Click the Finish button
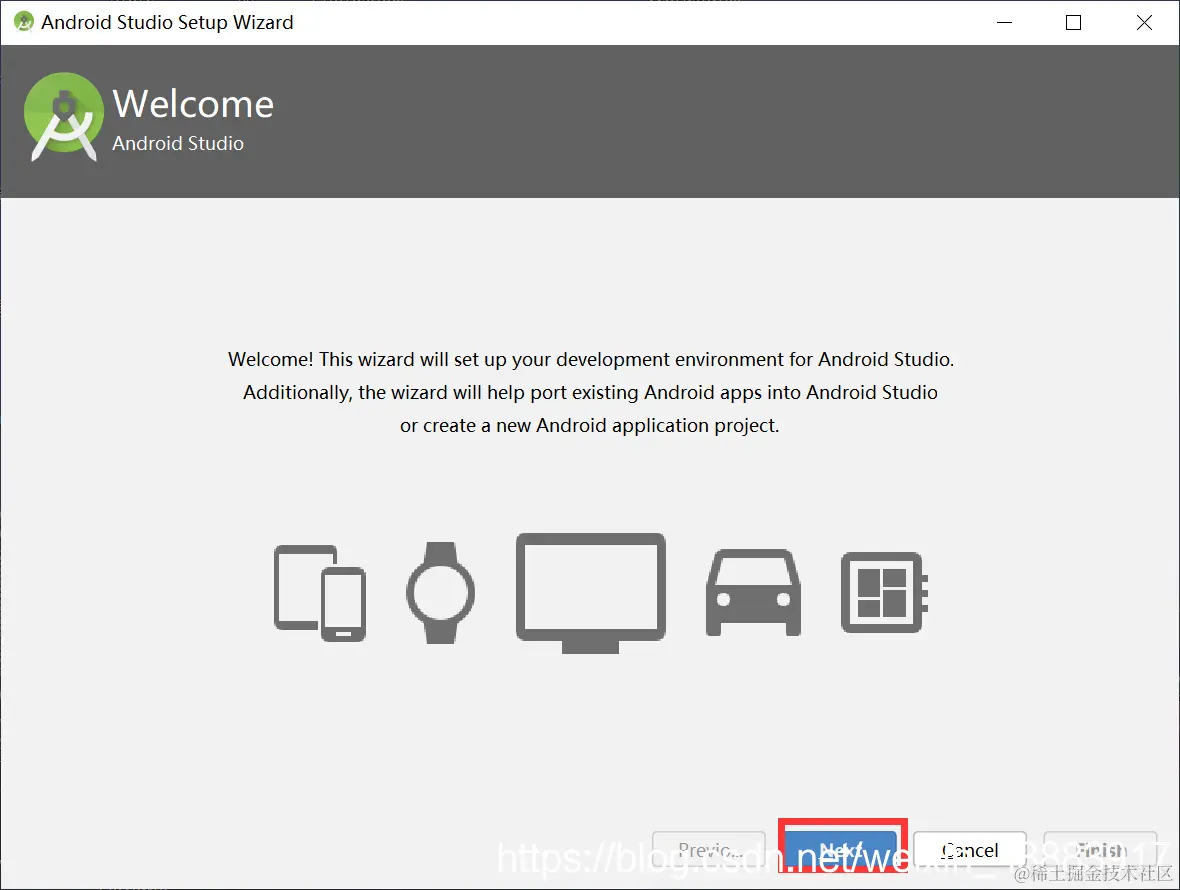This screenshot has width=1180, height=890. point(1100,850)
